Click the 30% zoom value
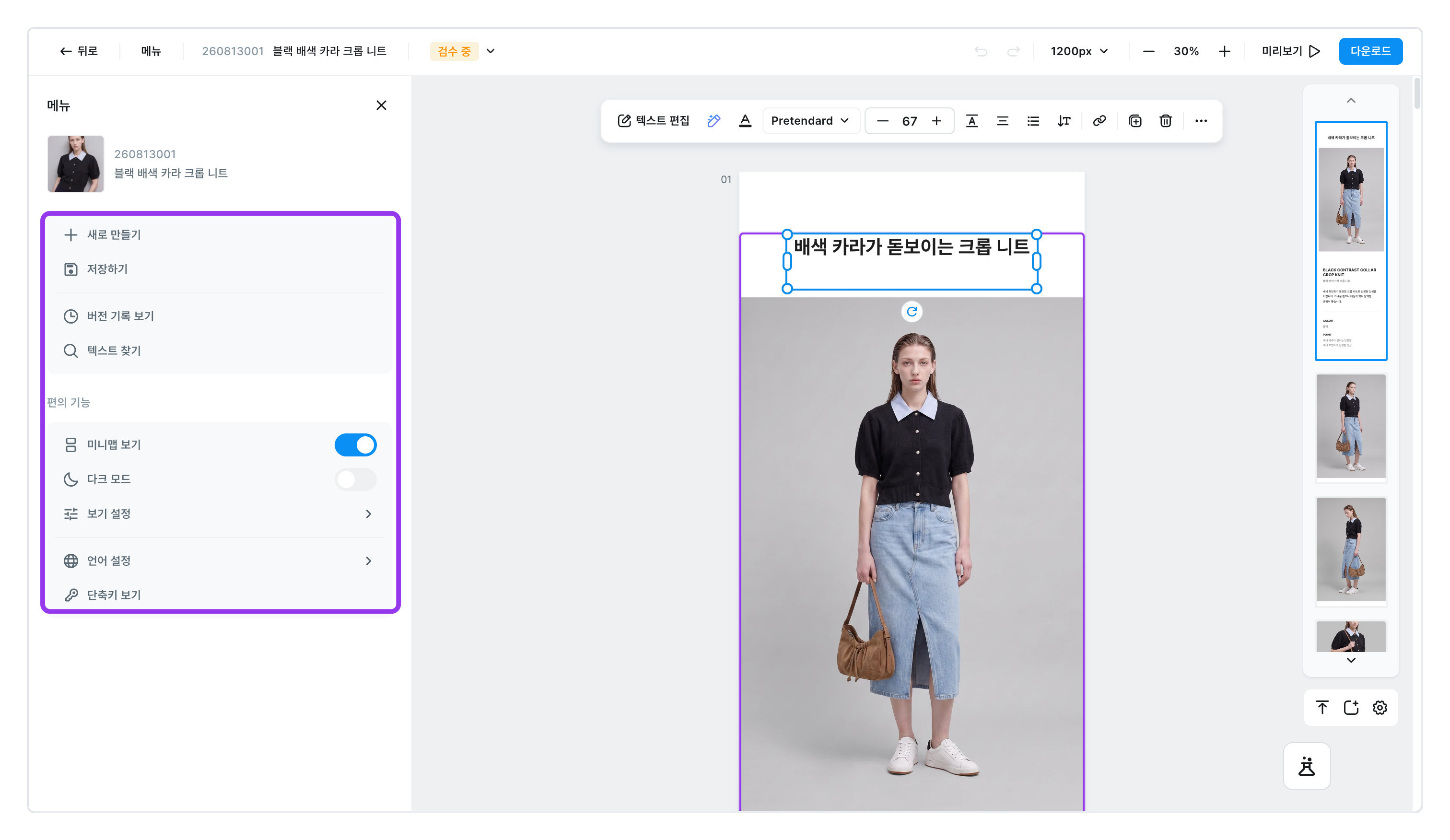This screenshot has height=840, width=1450. click(x=1186, y=51)
